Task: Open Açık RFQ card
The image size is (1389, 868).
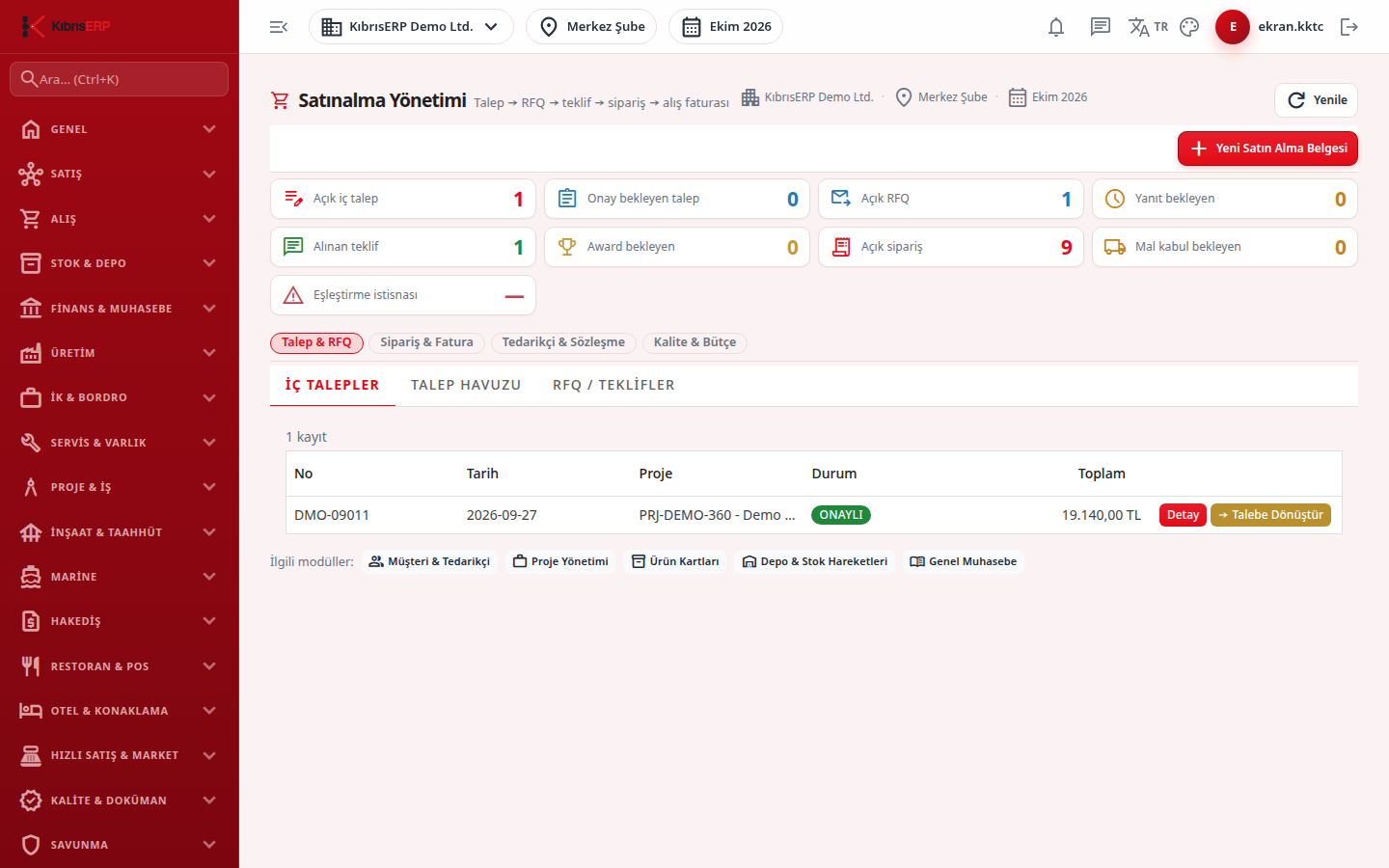Action: (951, 199)
